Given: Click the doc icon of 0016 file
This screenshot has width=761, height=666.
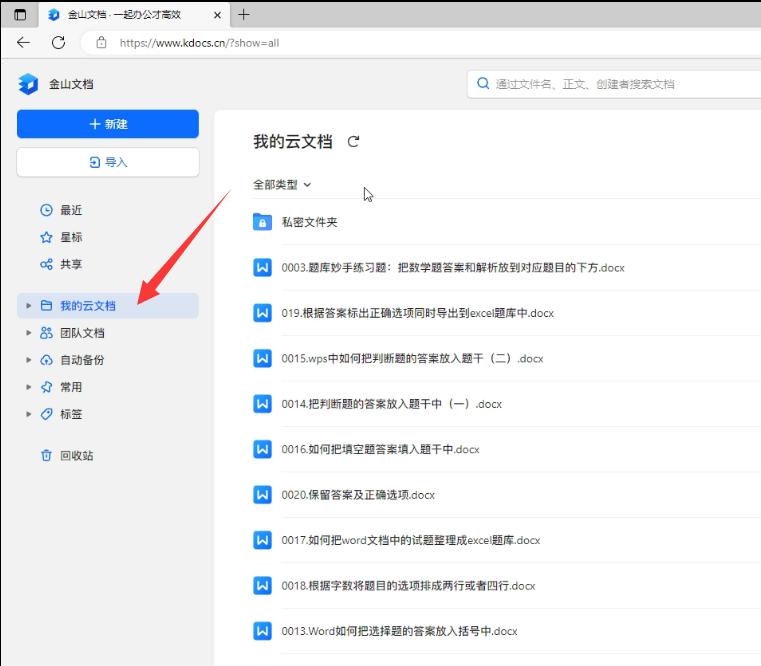Looking at the screenshot, I should pyautogui.click(x=263, y=449).
